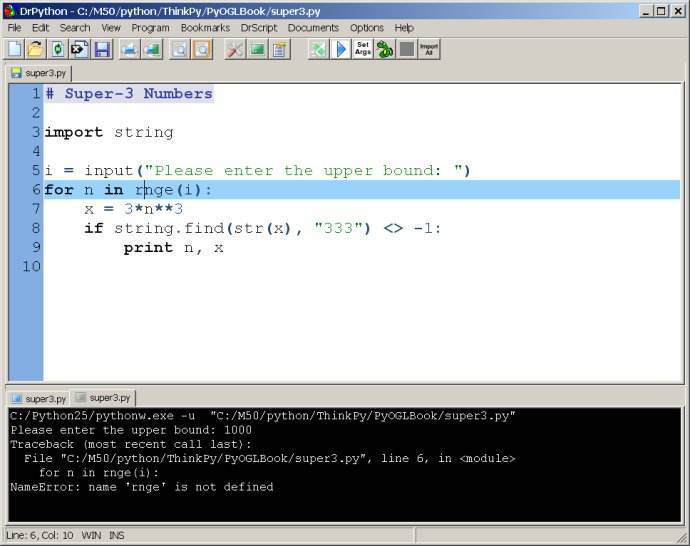The width and height of the screenshot is (690, 546).
Task: Select the first super3.py prompt tab
Action: coord(40,399)
